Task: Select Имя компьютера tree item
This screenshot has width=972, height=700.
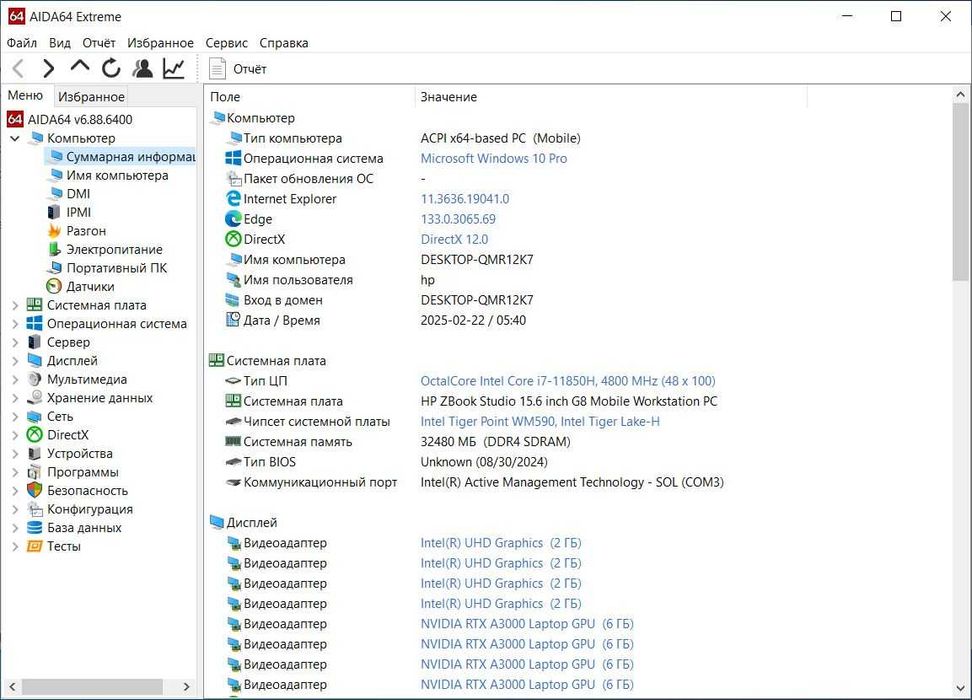Action: (117, 175)
